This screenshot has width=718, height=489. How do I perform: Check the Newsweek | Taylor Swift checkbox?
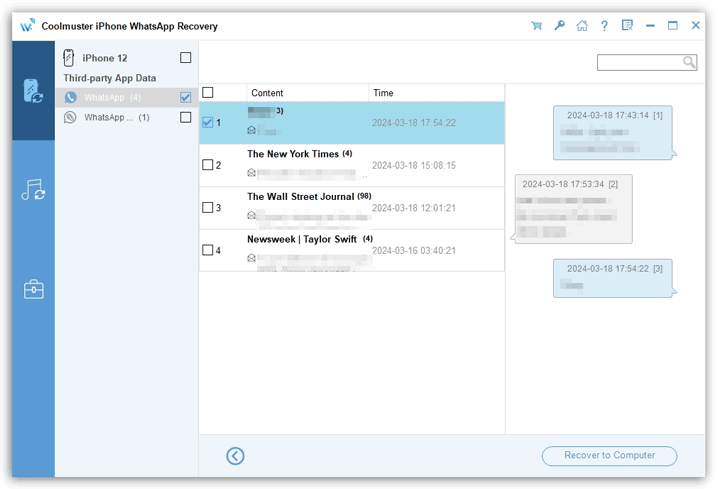tap(207, 250)
